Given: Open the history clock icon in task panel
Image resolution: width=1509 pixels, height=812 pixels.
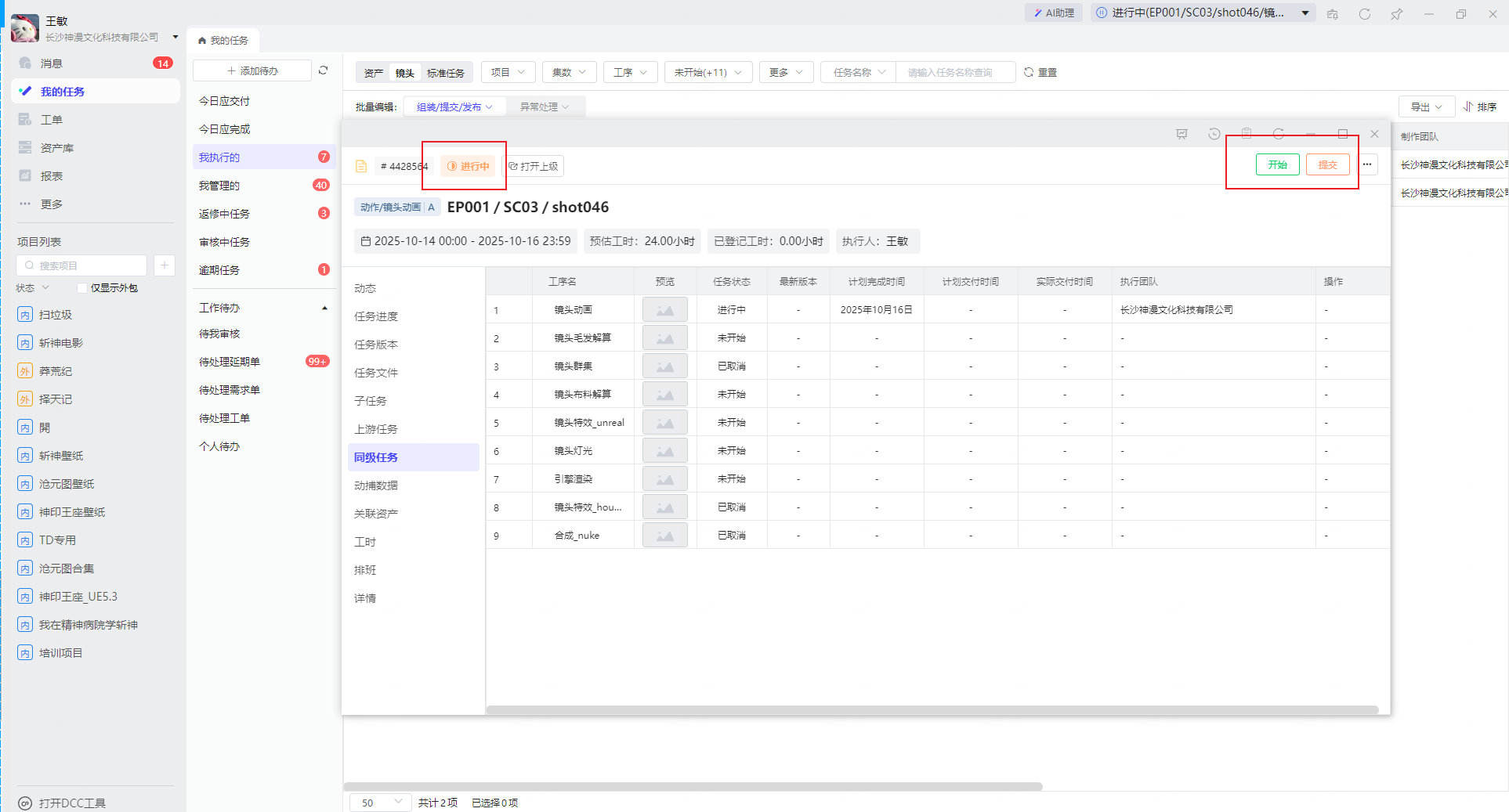Looking at the screenshot, I should 1214,134.
